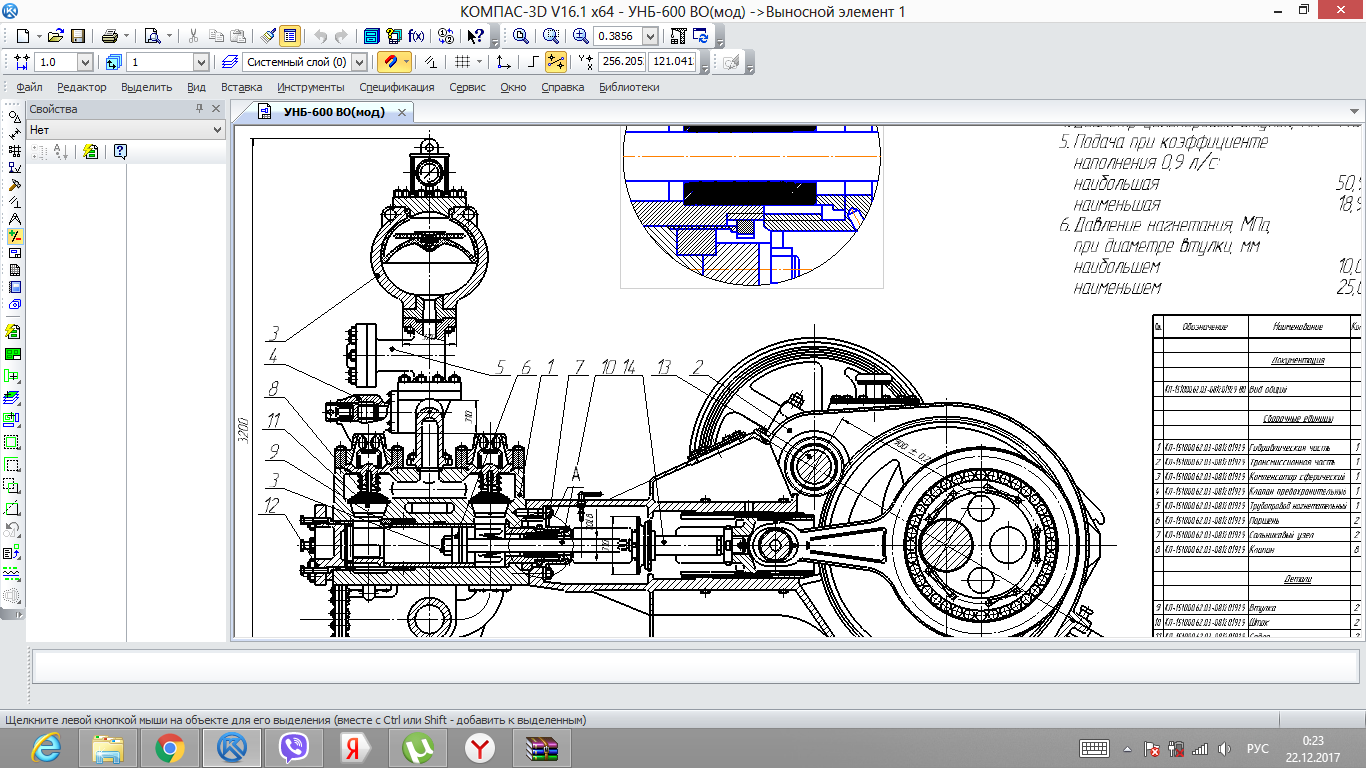Click the Save document icon
This screenshot has height=768, width=1366.
pos(77,36)
